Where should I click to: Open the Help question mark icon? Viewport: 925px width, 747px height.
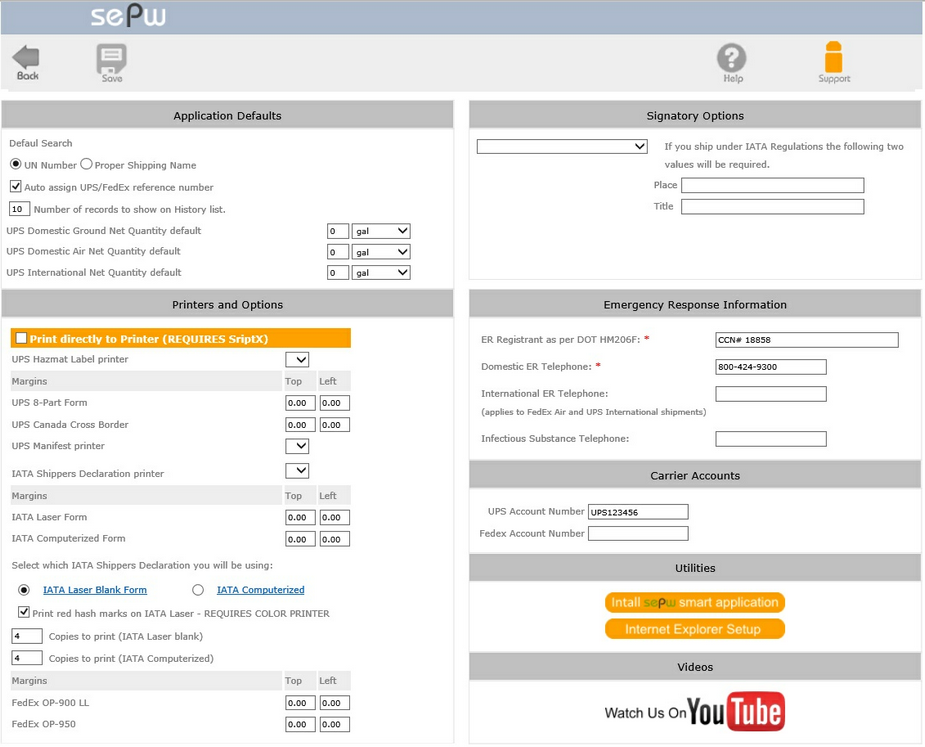[732, 63]
